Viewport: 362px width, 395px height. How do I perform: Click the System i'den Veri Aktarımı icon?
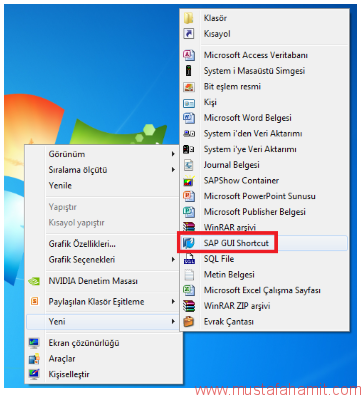point(189,133)
